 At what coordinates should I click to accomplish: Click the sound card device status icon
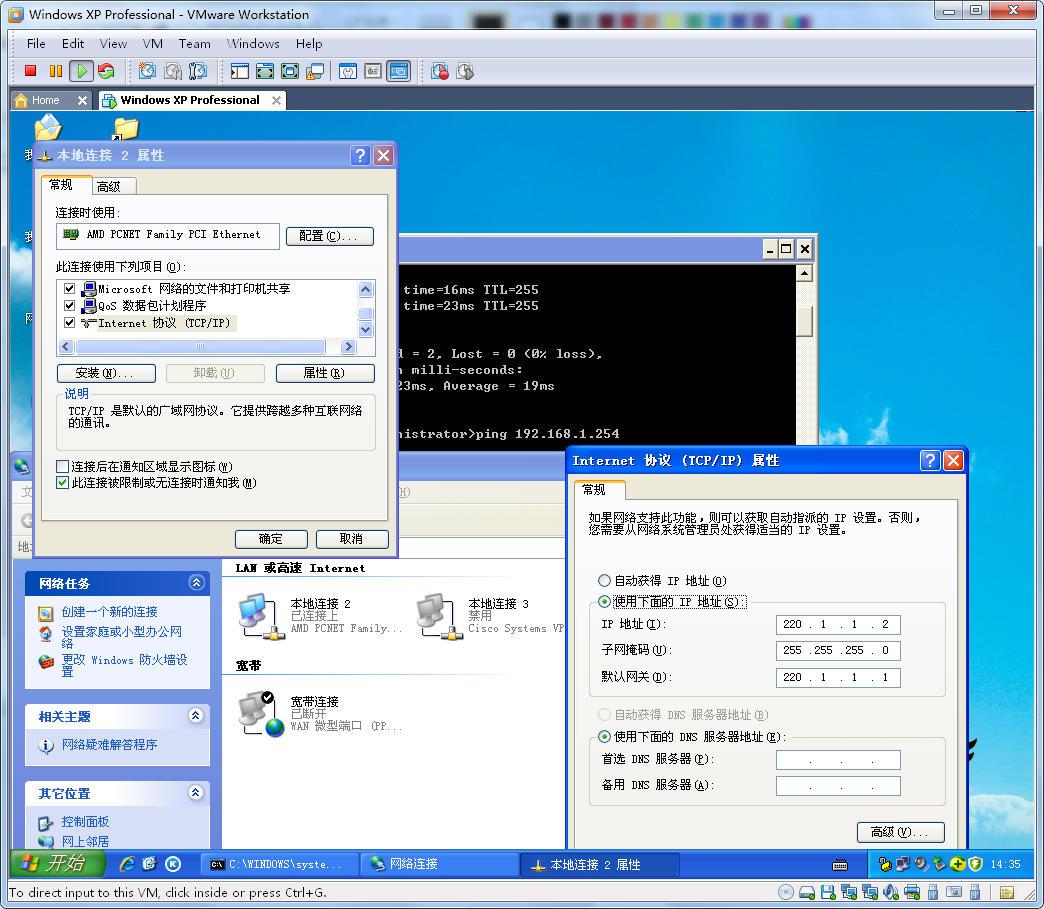tap(891, 892)
